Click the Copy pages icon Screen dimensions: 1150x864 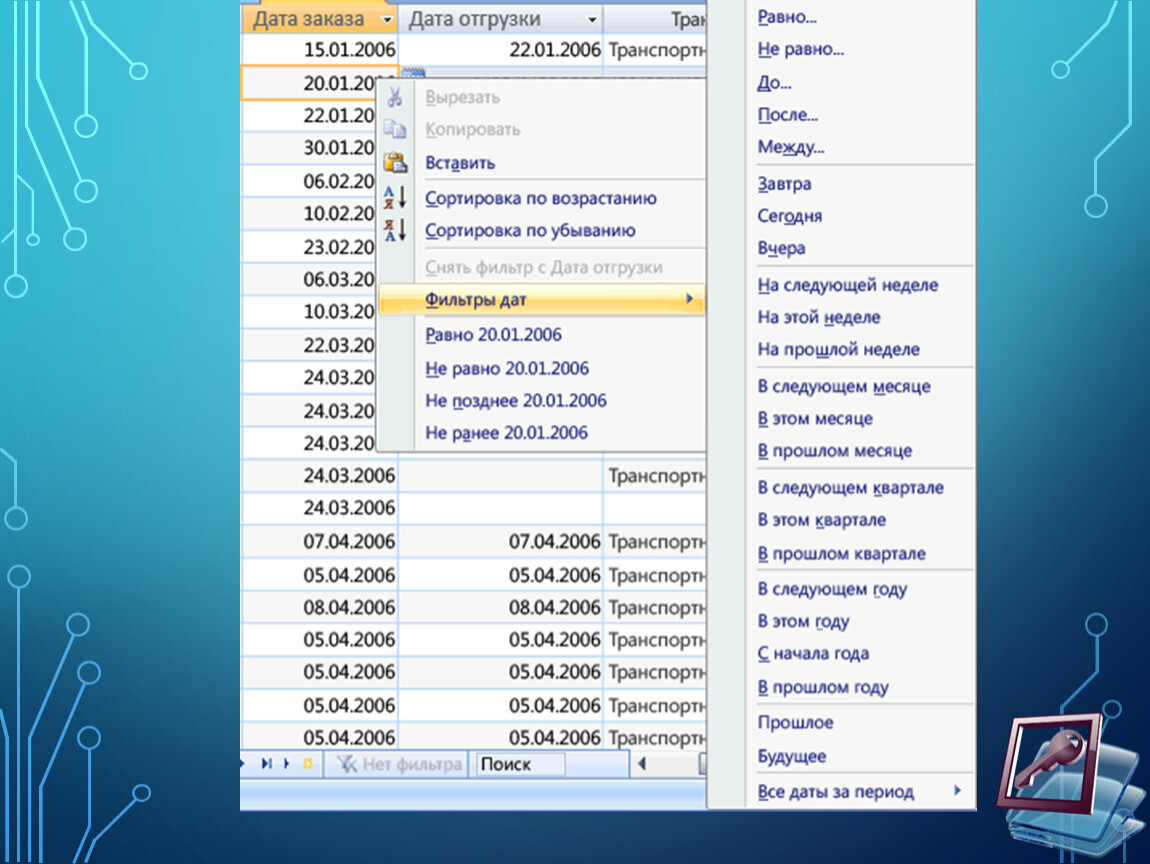(x=395, y=129)
